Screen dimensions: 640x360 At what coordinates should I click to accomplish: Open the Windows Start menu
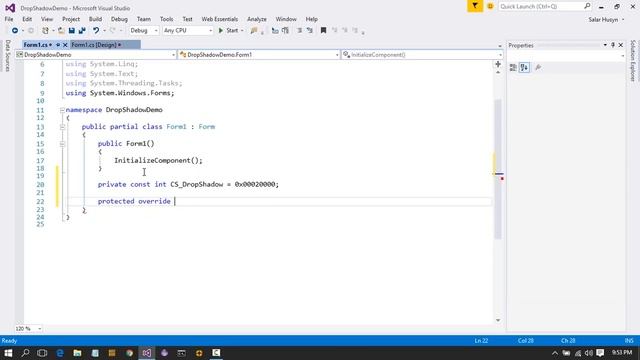(x=8, y=353)
